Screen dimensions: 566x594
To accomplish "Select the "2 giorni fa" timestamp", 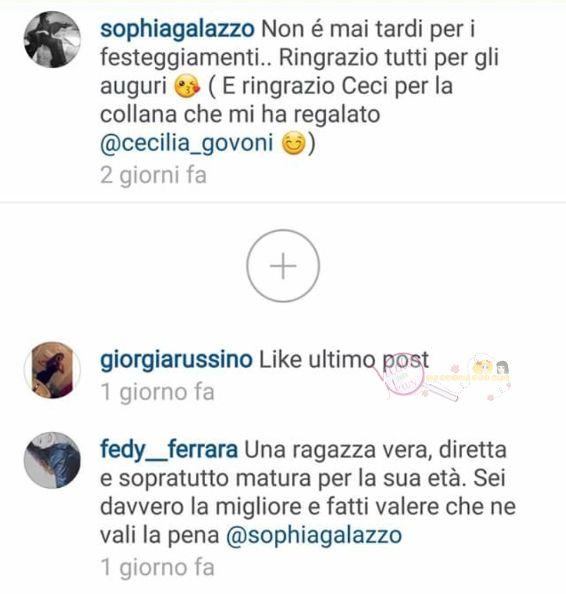I will pos(153,175).
